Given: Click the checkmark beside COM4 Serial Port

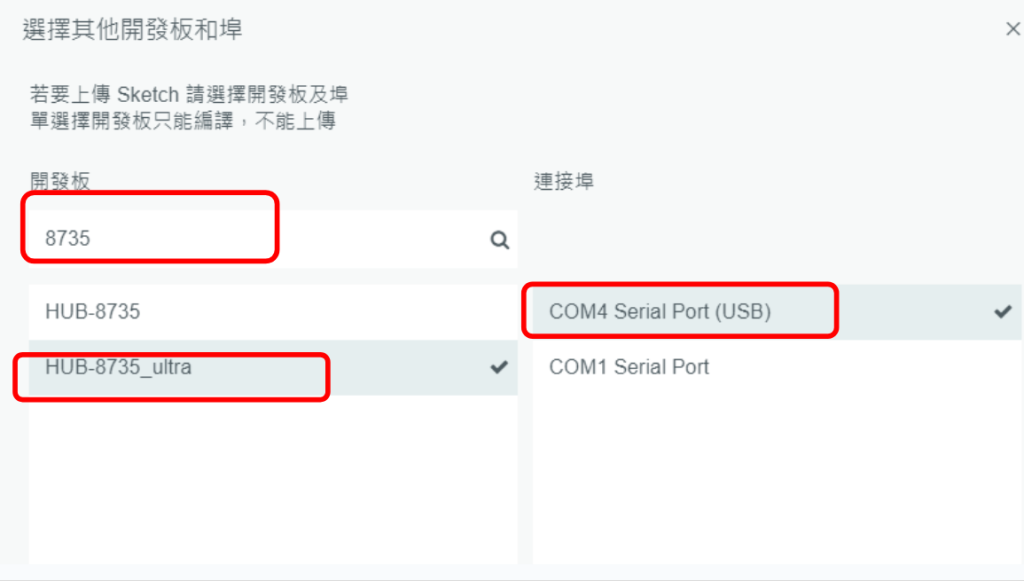Looking at the screenshot, I should 1003,312.
